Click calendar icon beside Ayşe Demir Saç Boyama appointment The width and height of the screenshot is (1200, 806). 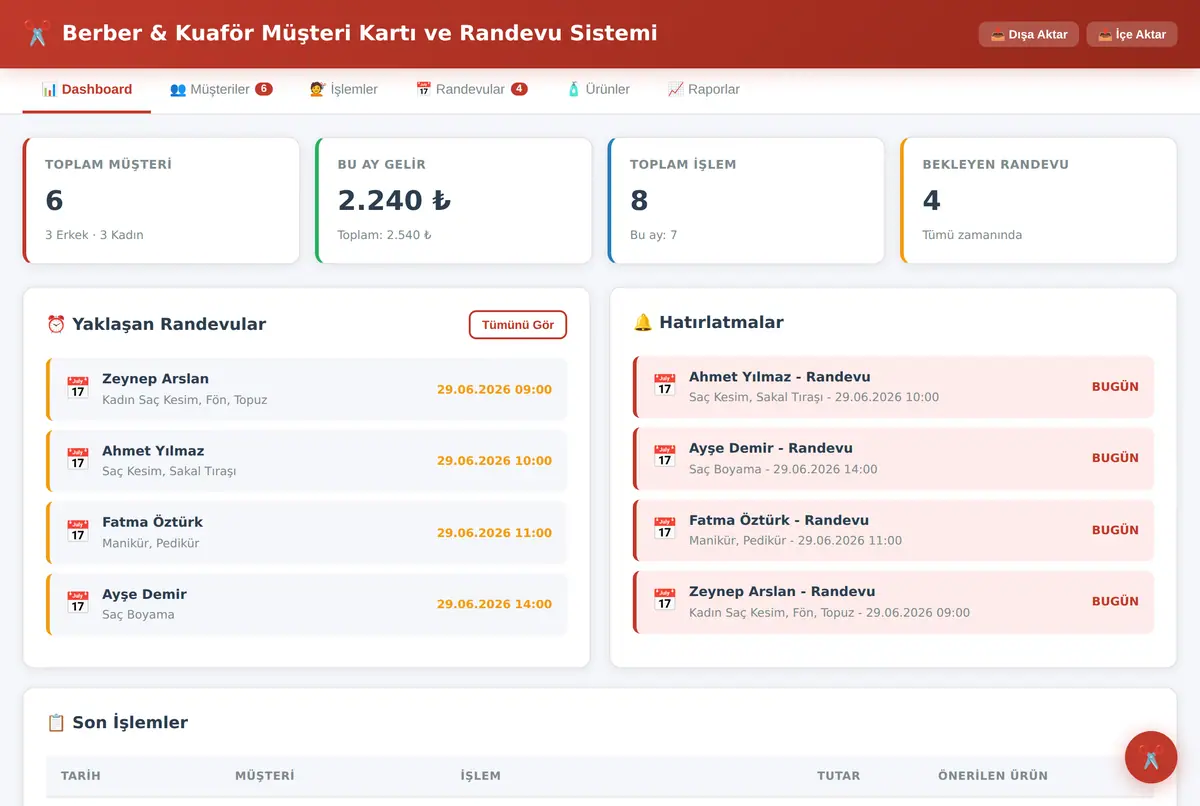(78, 603)
